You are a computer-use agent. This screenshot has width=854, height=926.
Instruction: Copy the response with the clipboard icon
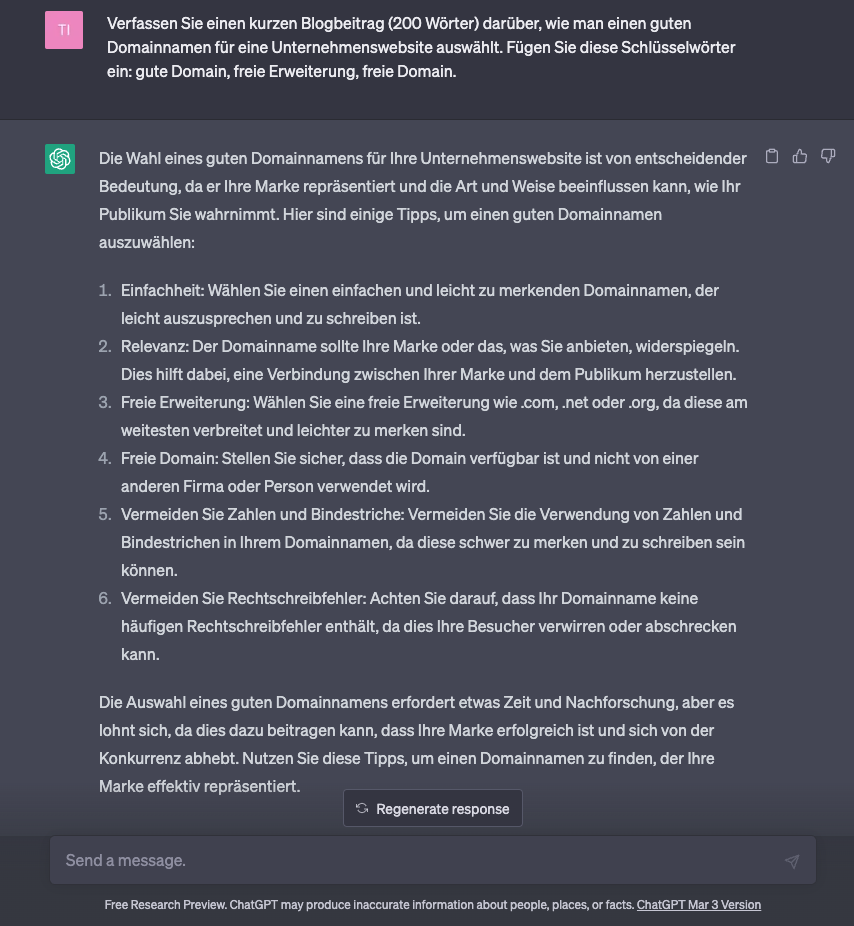(772, 156)
